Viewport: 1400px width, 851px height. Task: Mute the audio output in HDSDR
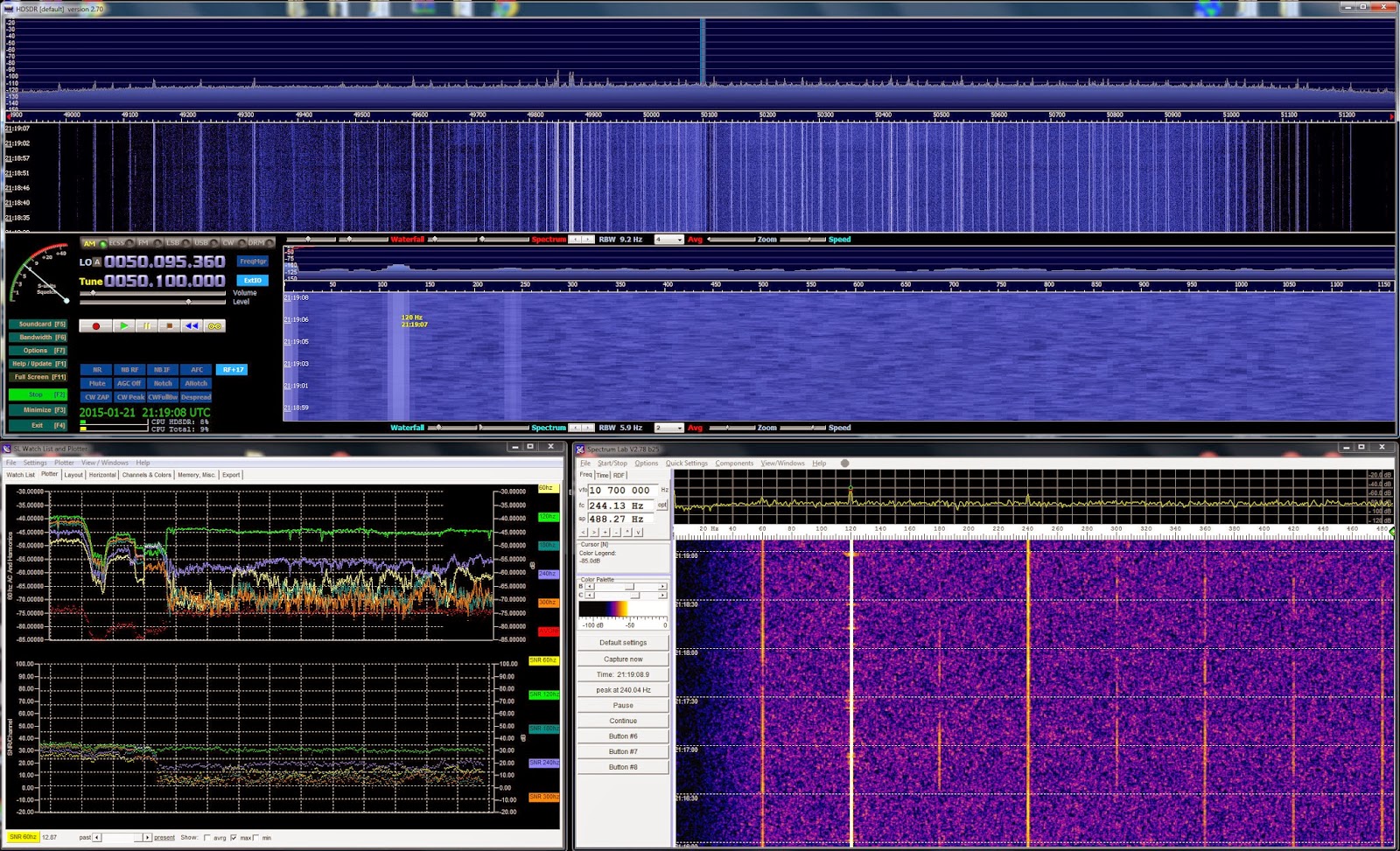[x=96, y=382]
